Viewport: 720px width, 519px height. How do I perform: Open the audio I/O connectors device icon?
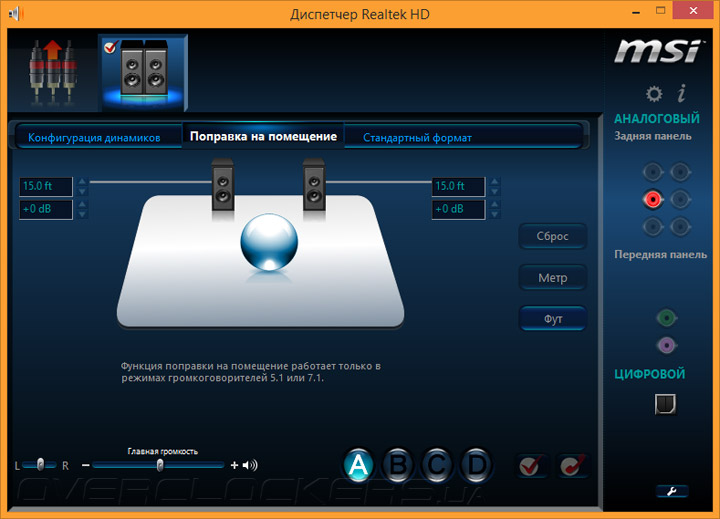click(53, 73)
